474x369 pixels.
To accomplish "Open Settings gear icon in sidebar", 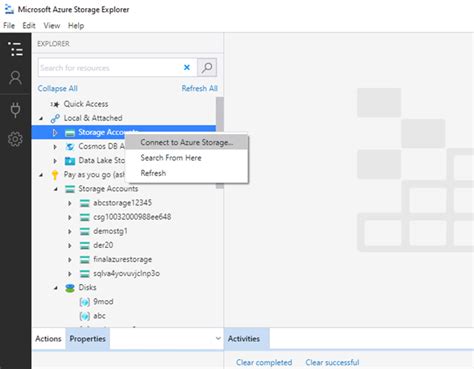I will click(x=15, y=139).
